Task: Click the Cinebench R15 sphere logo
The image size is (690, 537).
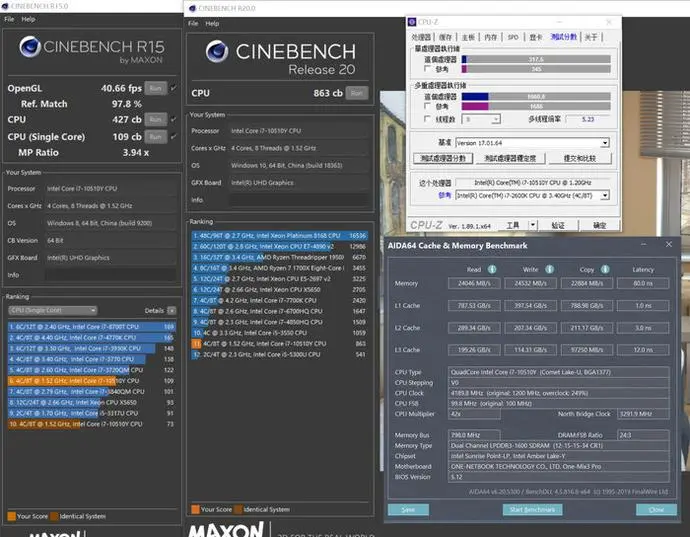Action: (x=30, y=46)
